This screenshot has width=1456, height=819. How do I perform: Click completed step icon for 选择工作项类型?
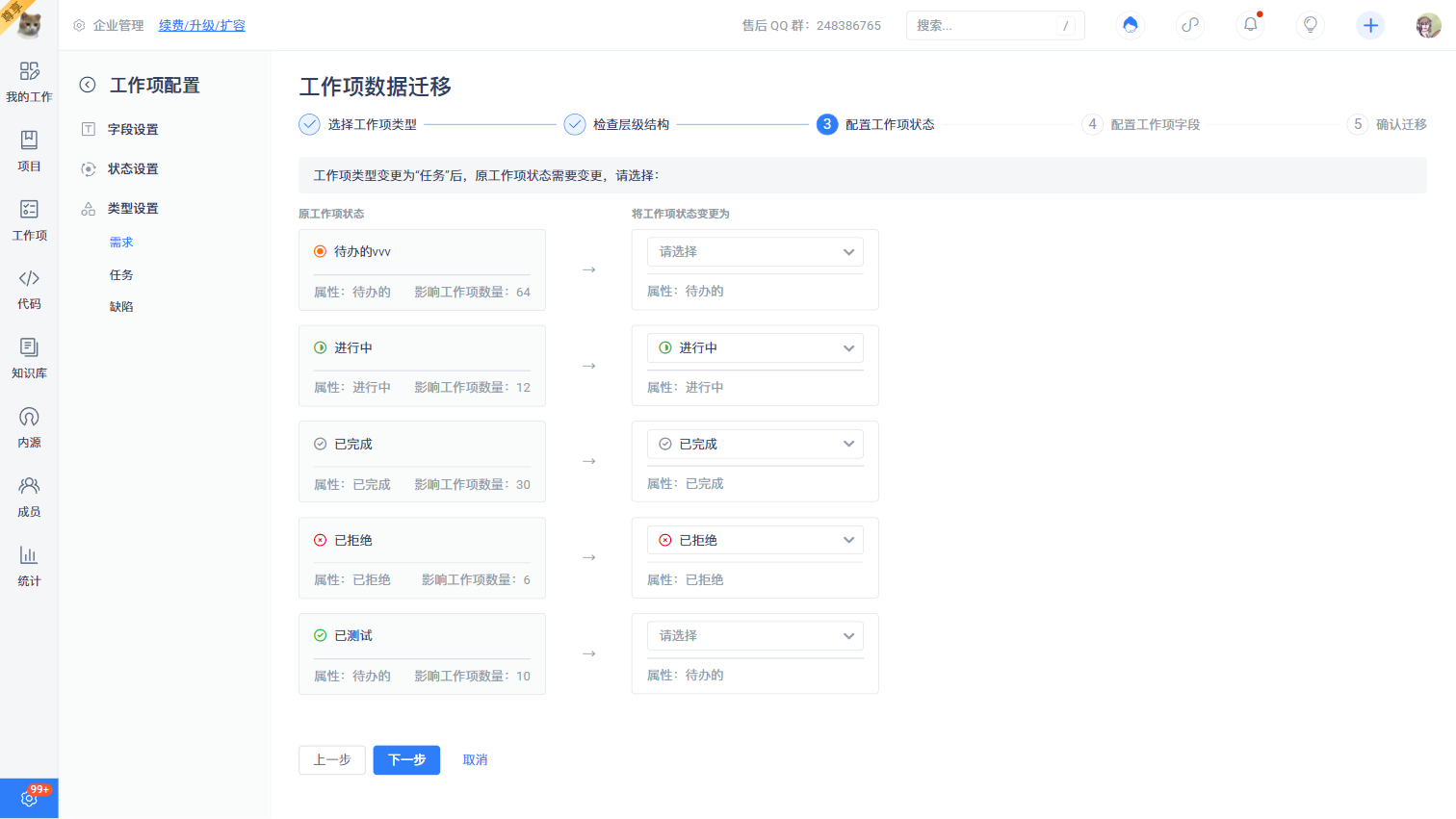(309, 124)
